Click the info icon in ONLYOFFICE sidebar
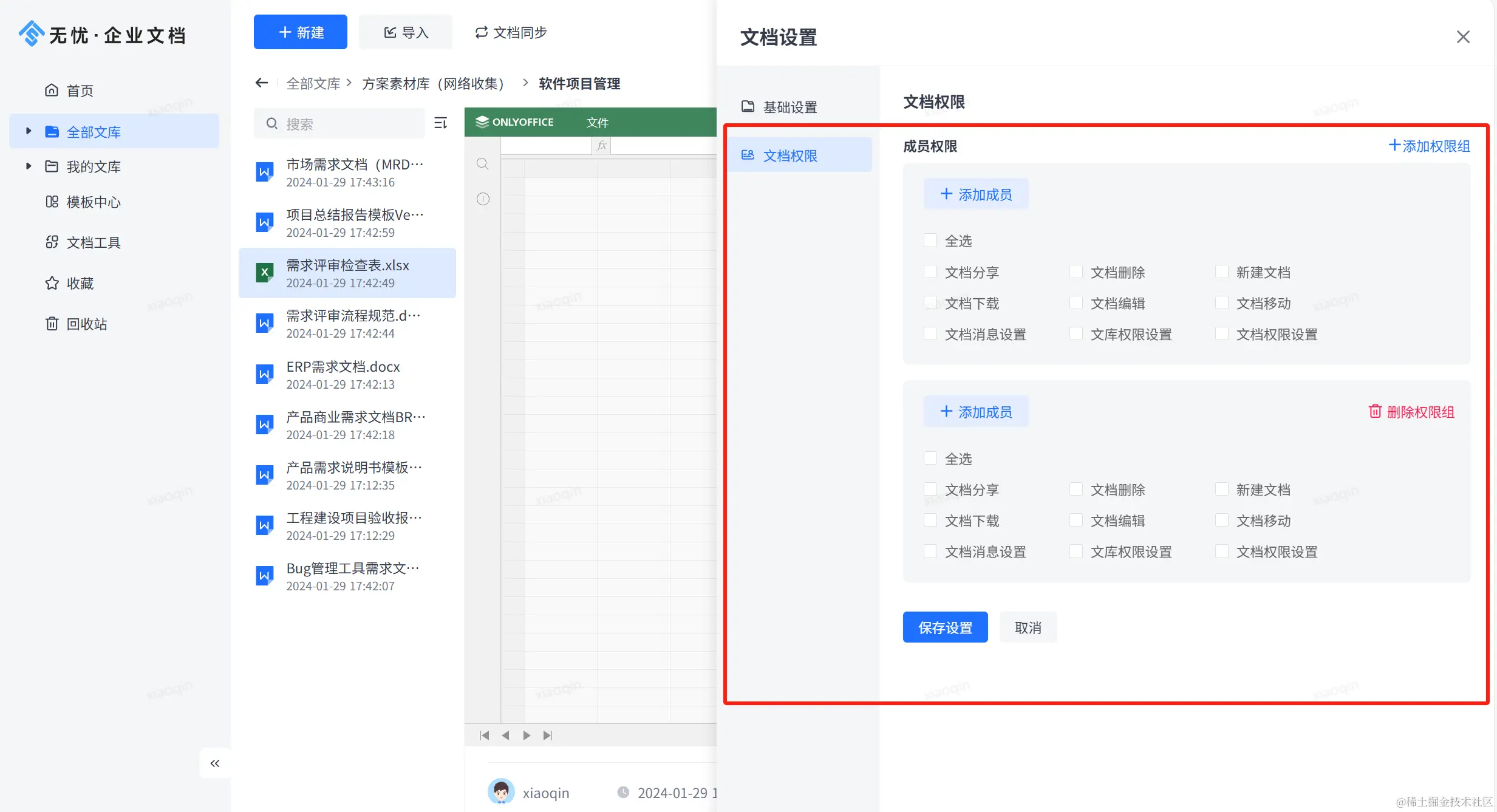 (483, 199)
